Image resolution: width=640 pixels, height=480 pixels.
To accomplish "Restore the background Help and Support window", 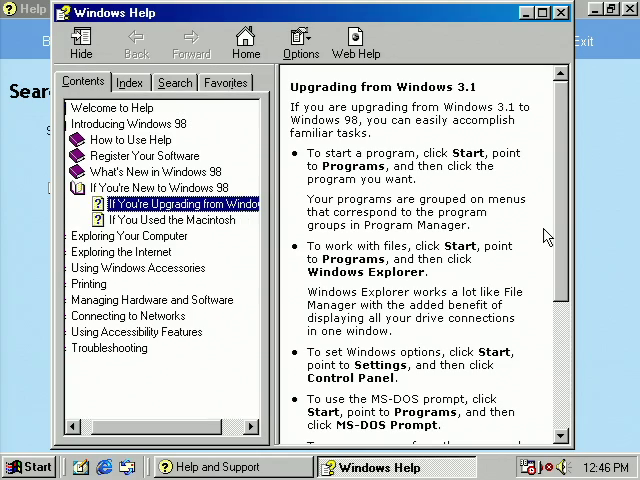I will tap(611, 9).
